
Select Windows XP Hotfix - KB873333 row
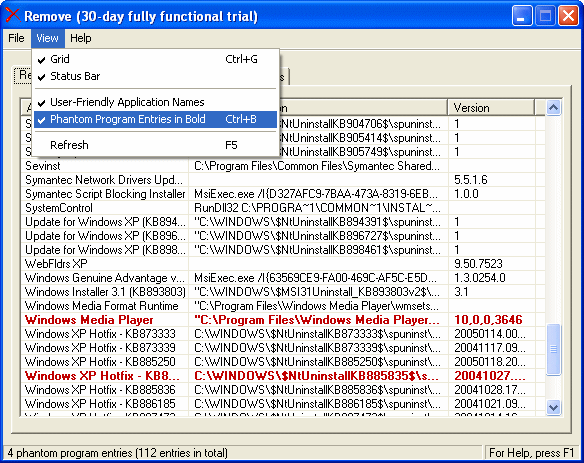pyautogui.click(x=283, y=334)
